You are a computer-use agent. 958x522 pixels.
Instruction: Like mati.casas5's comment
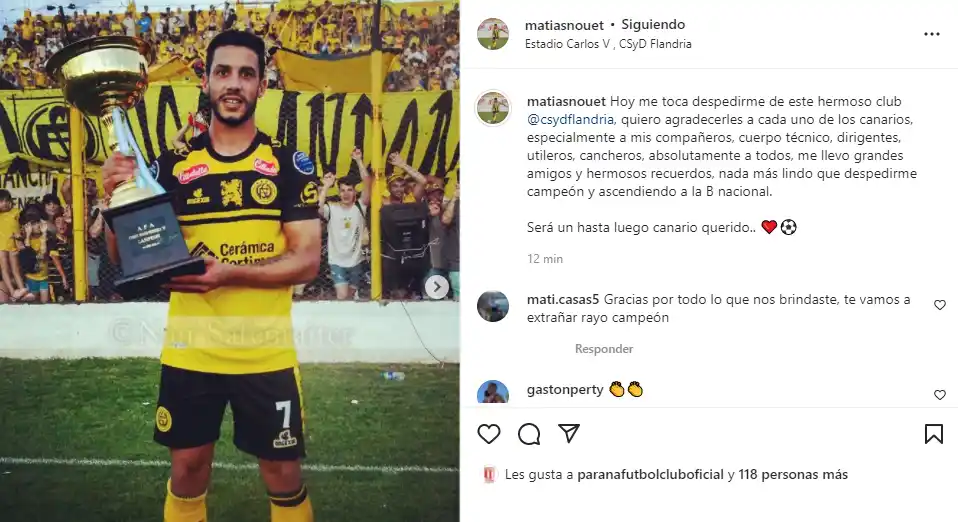click(940, 305)
